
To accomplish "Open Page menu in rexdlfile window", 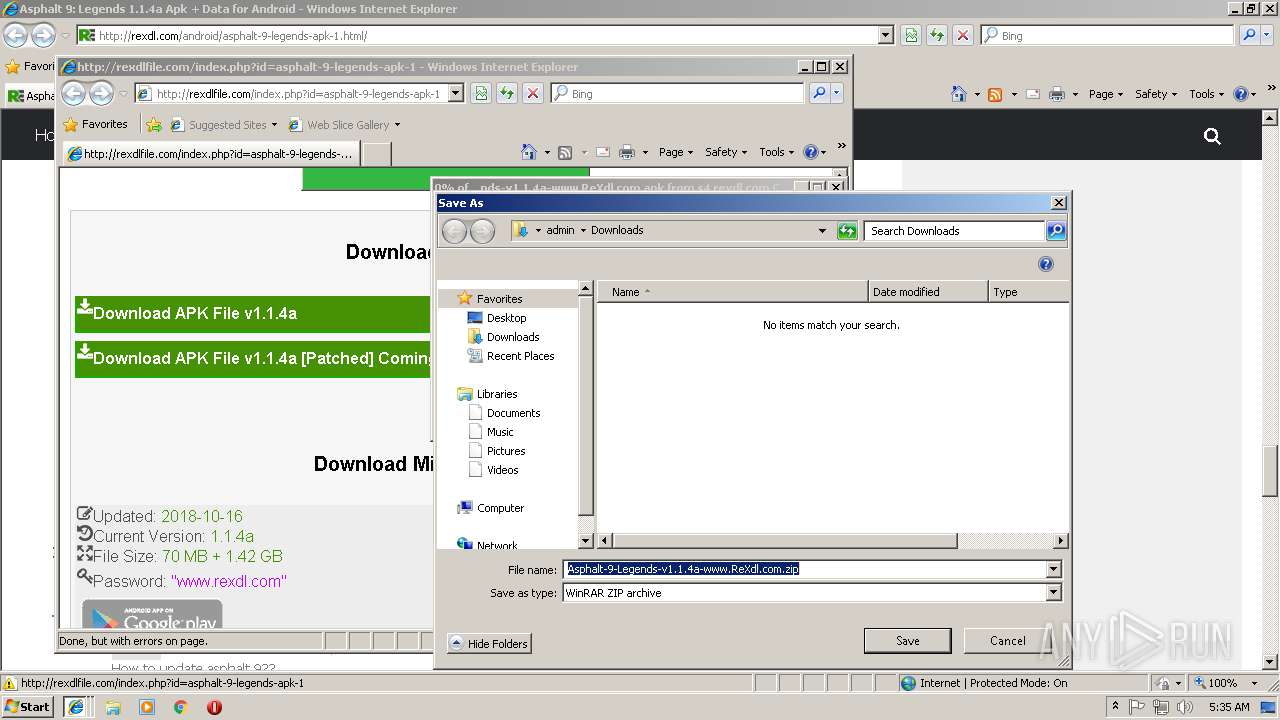I will [x=677, y=152].
